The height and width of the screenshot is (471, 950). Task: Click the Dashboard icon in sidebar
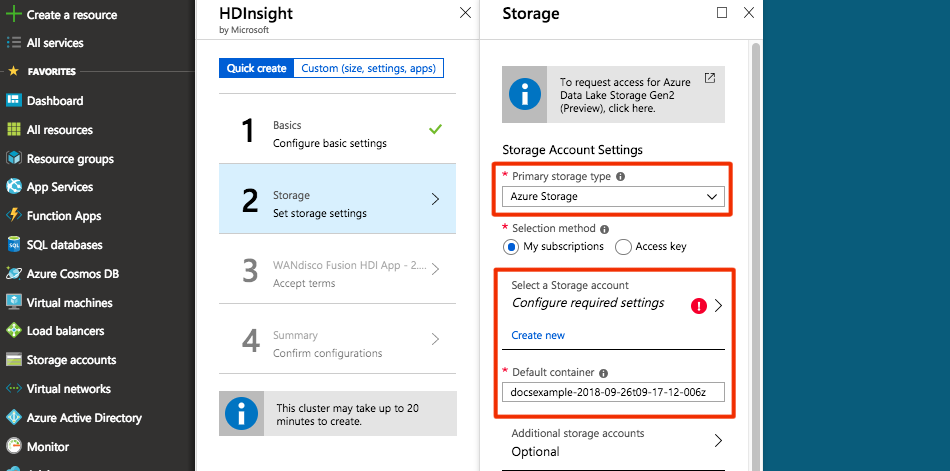coord(13,101)
